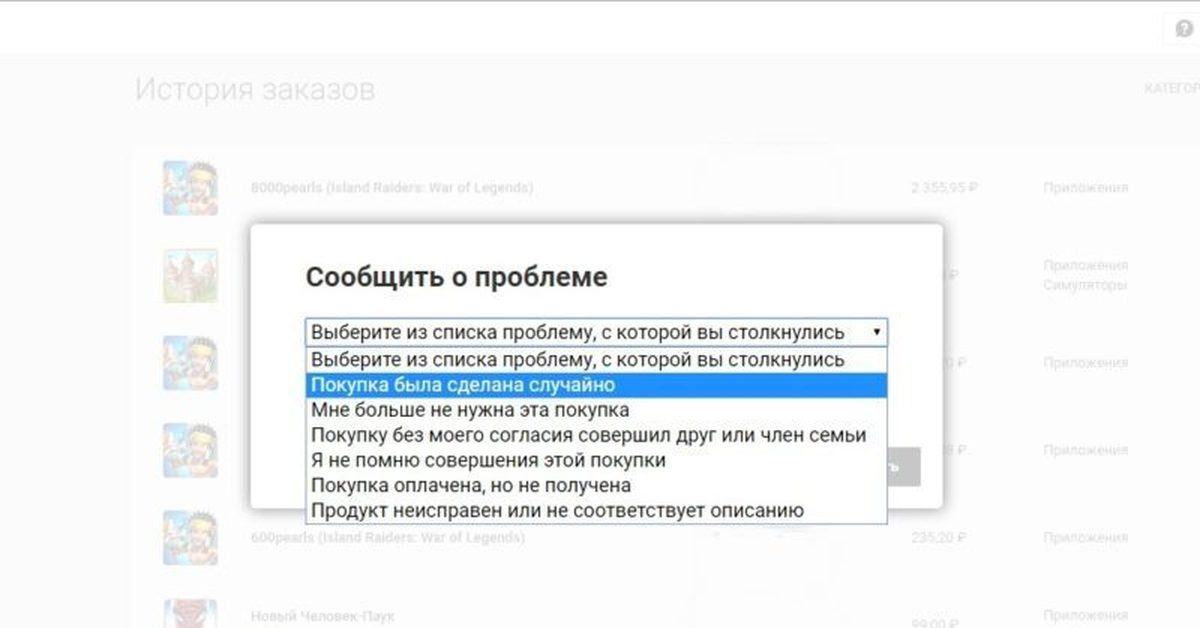The image size is (1200, 628).
Task: Click '600pearls (Island Raiders: War of Legends)' title
Action: pyautogui.click(x=388, y=538)
